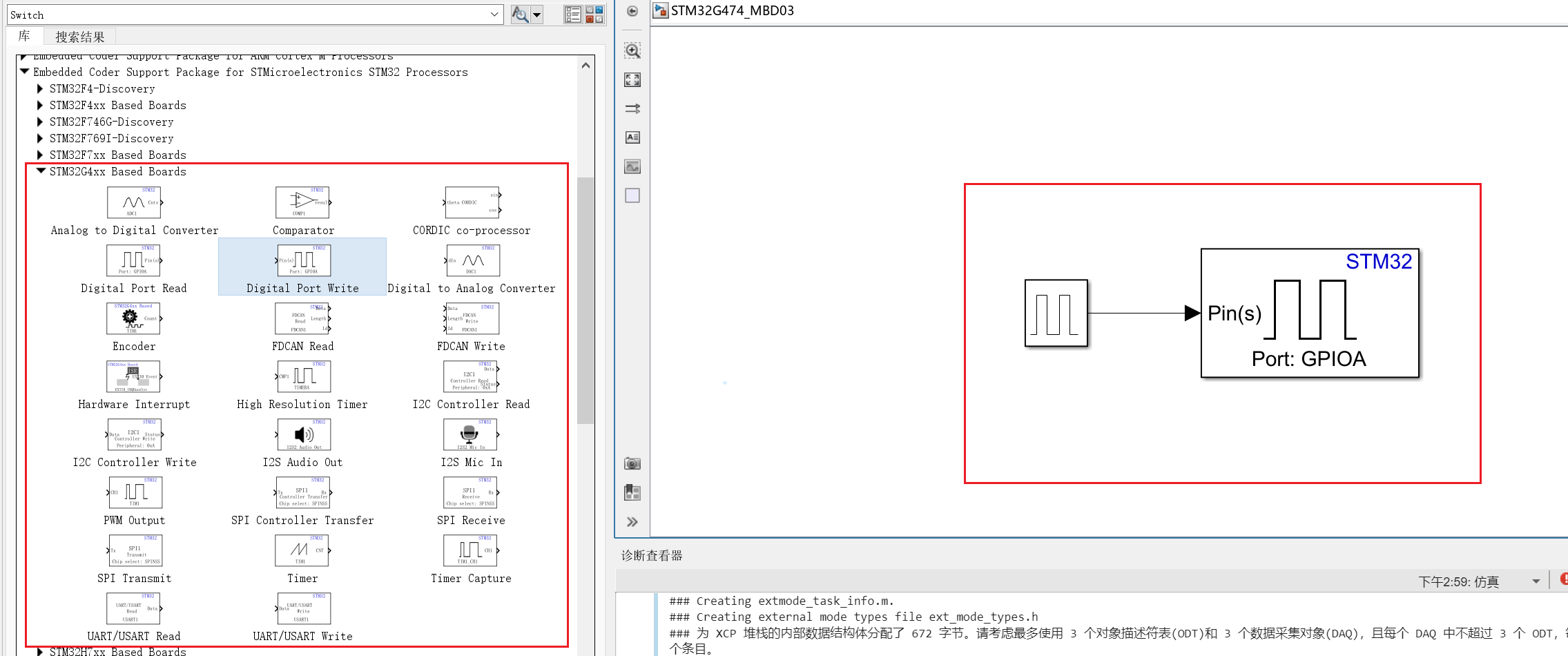The height and width of the screenshot is (656, 1568).
Task: Switch to the 库 tab
Action: point(24,36)
